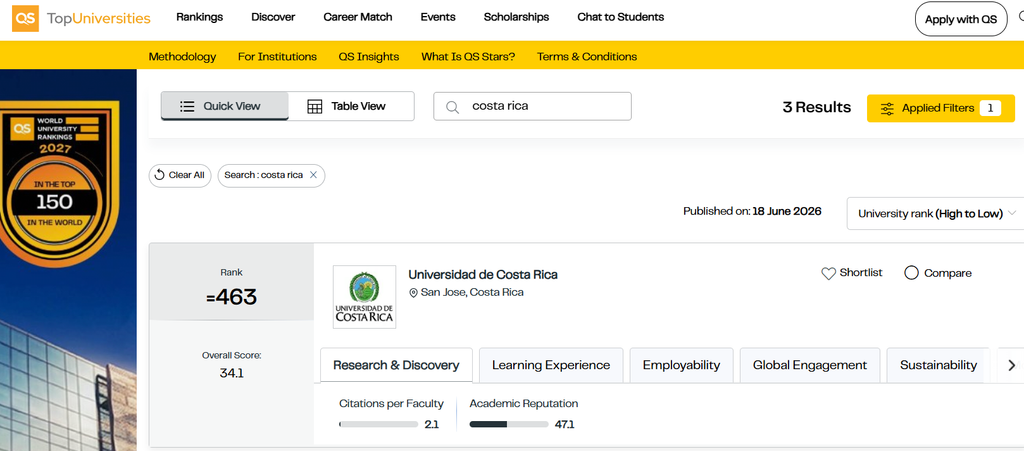Click the QS World University Rankings 2027 badge
1024x451 pixels.
(x=59, y=183)
